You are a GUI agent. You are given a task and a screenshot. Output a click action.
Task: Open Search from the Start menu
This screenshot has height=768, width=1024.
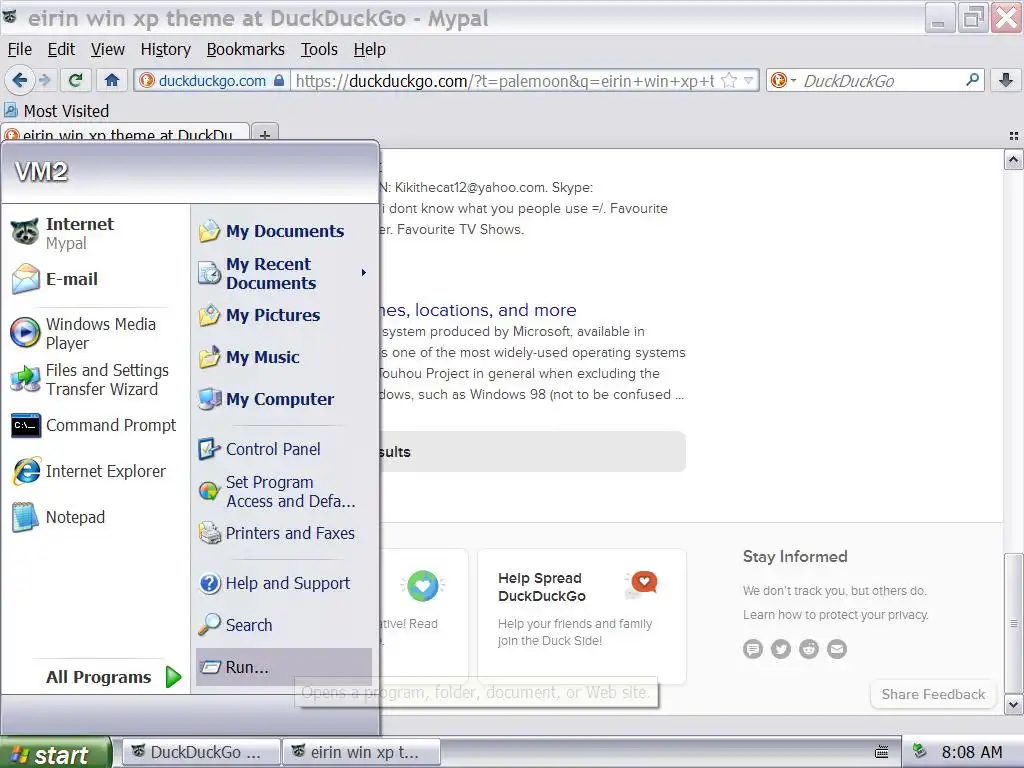(x=283, y=625)
